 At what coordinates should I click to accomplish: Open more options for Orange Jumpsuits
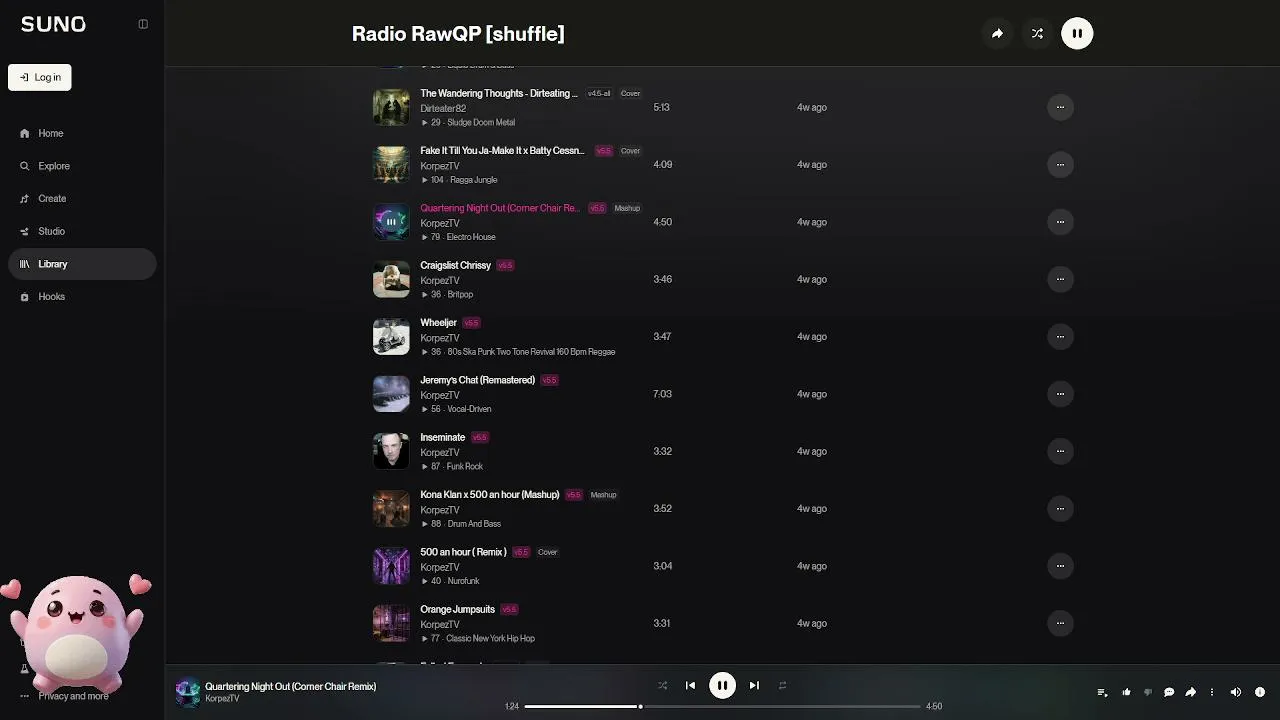(x=1060, y=623)
